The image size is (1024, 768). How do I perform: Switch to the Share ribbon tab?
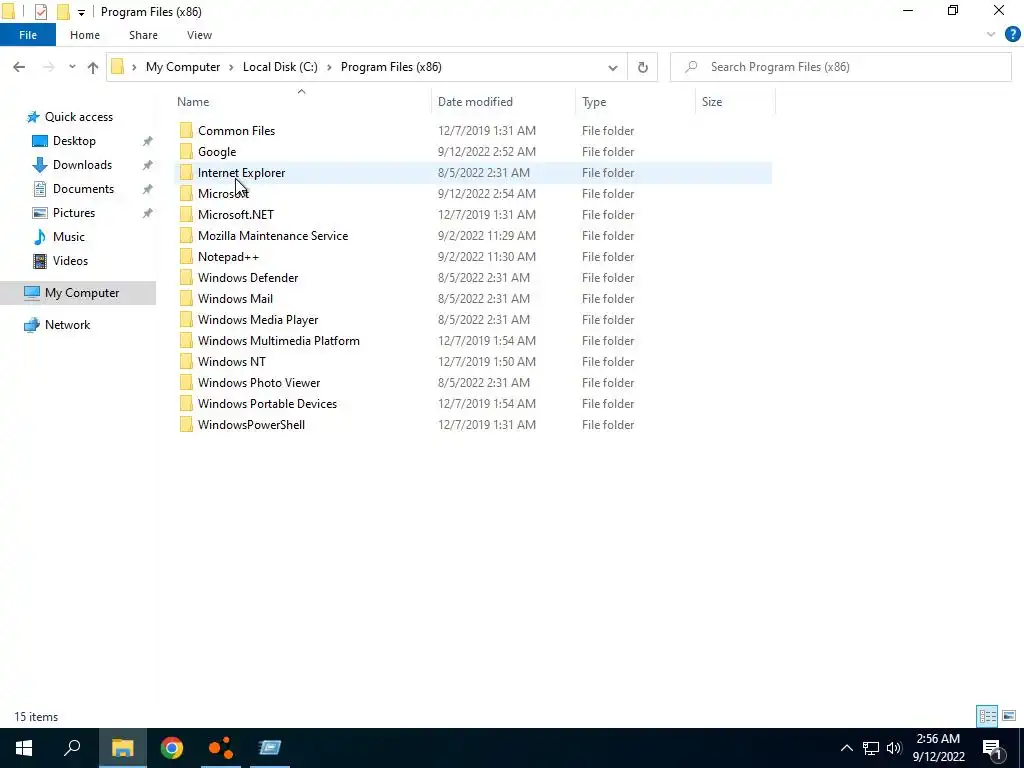click(x=143, y=35)
